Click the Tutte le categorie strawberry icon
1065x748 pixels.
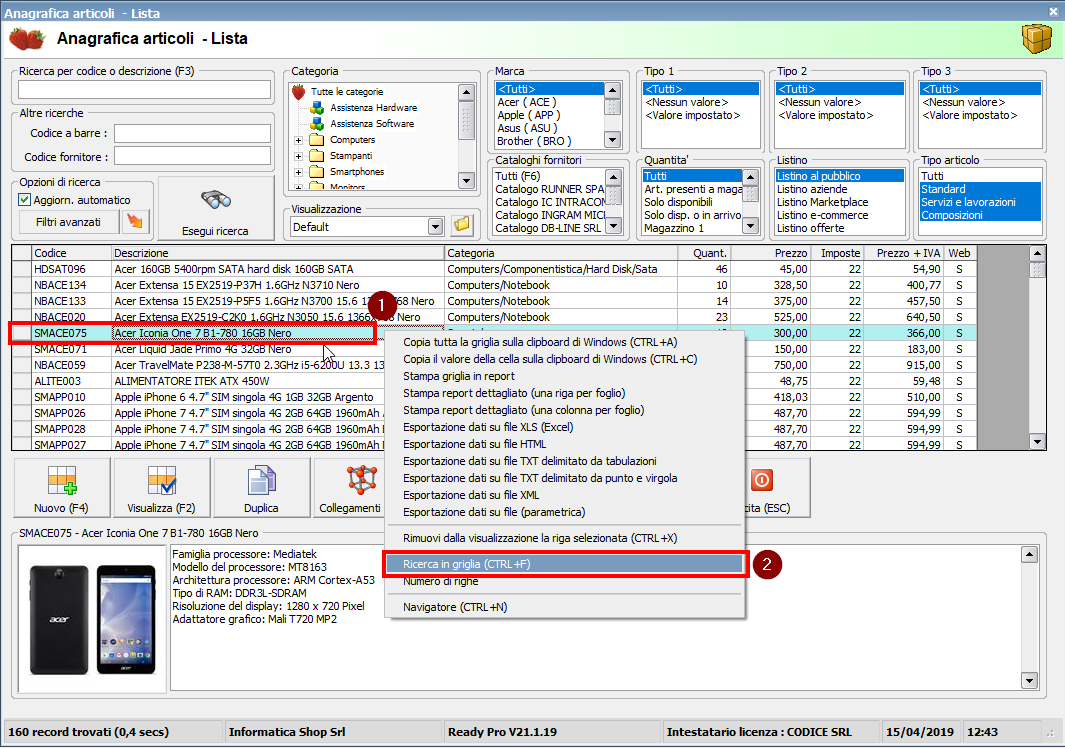(298, 92)
